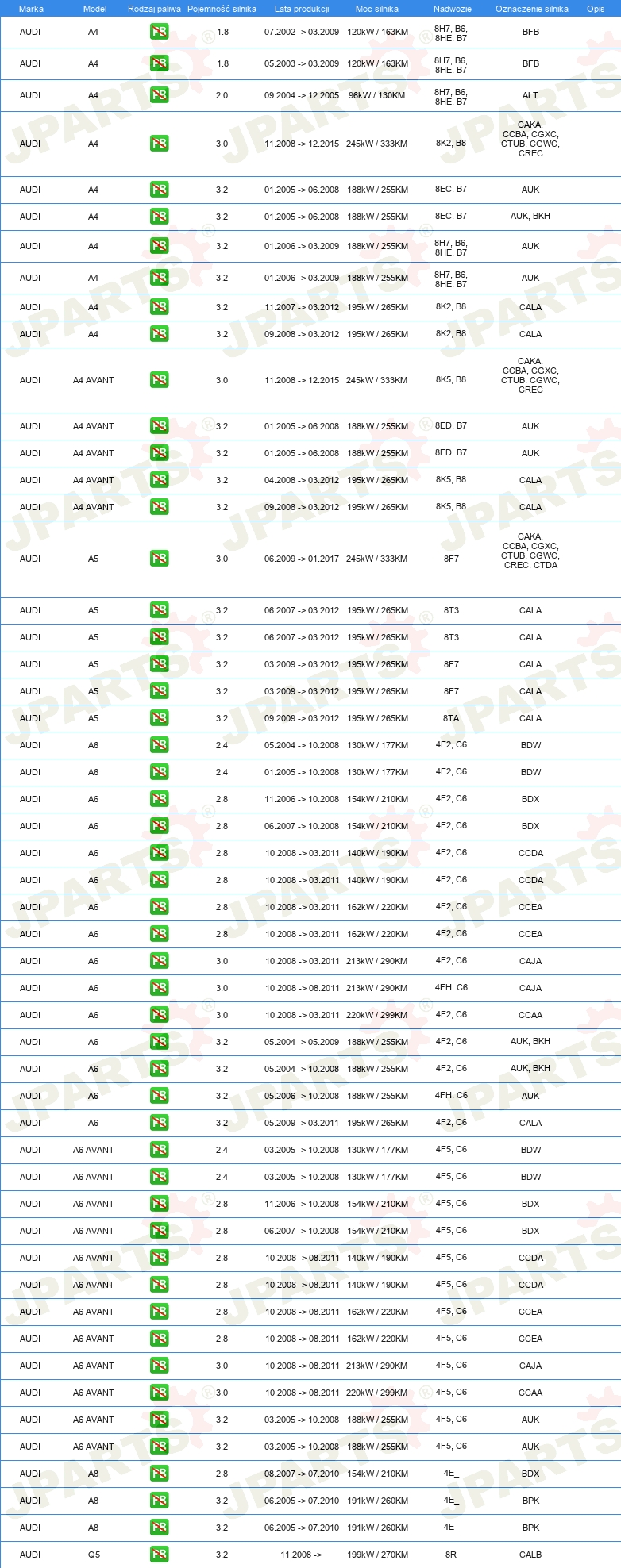The image size is (621, 1568).
Task: Click the Rodzaj paliwa column header
Action: click(x=154, y=9)
